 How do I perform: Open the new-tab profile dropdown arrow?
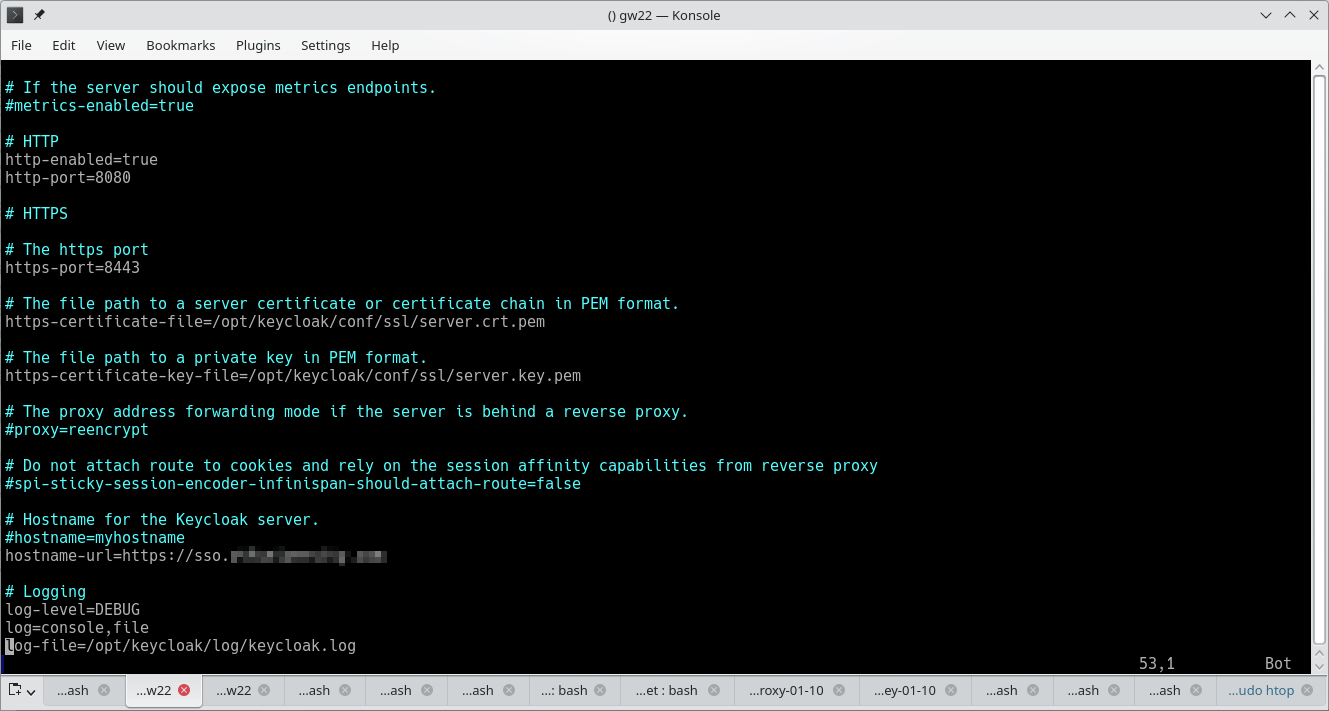point(30,690)
